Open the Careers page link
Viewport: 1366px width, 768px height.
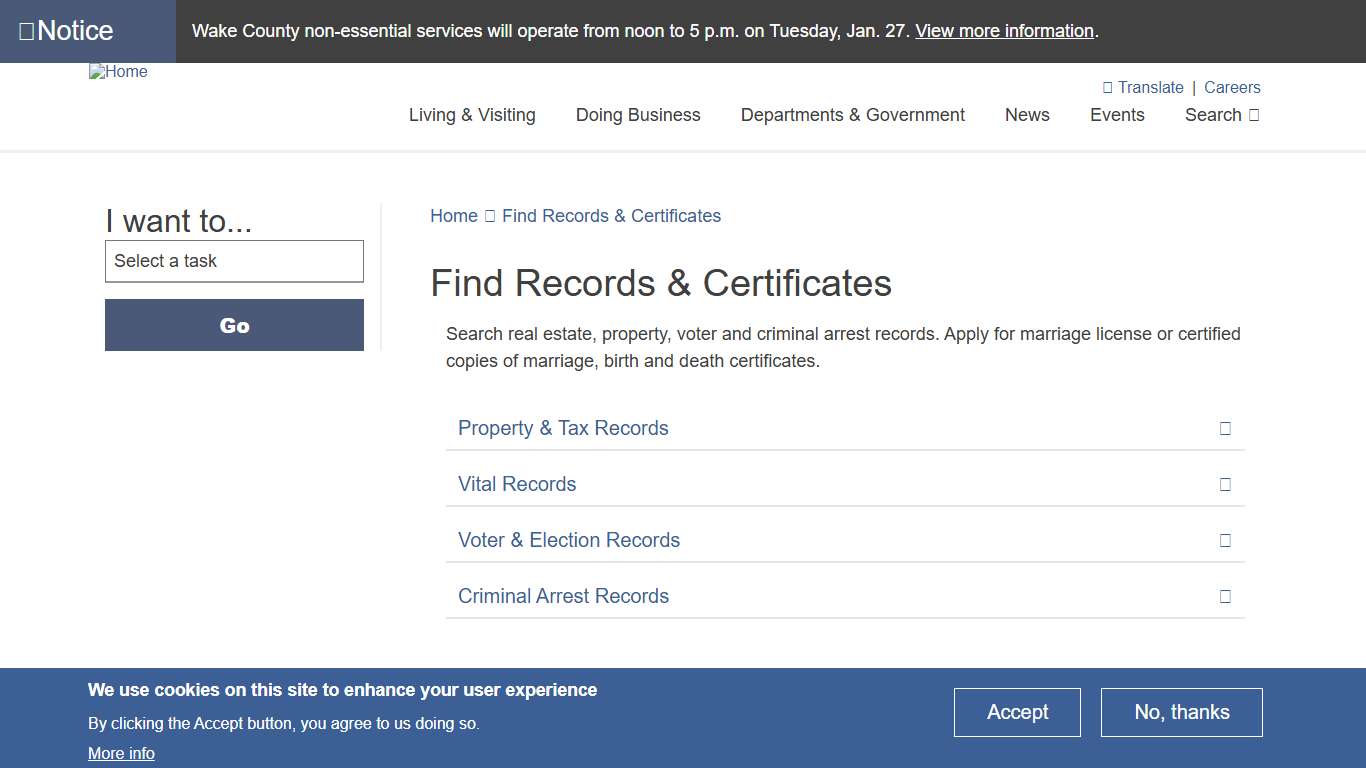[1232, 87]
